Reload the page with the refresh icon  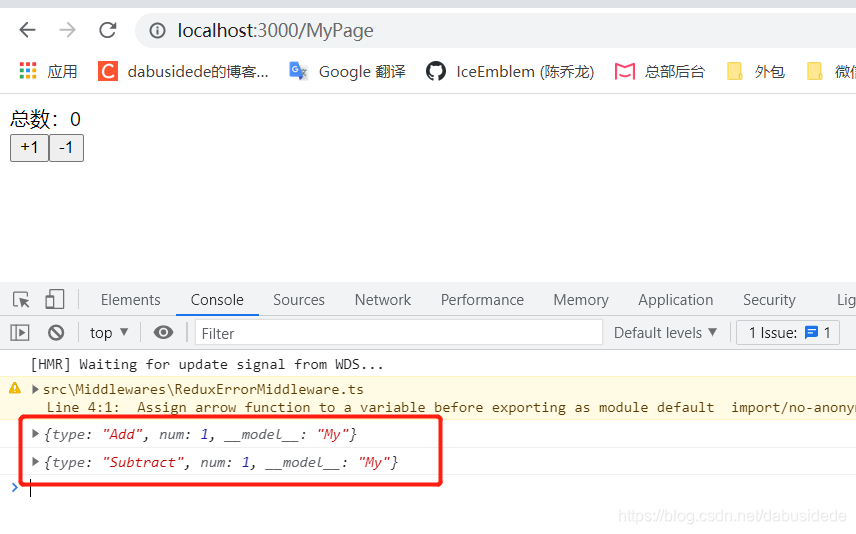tap(108, 30)
